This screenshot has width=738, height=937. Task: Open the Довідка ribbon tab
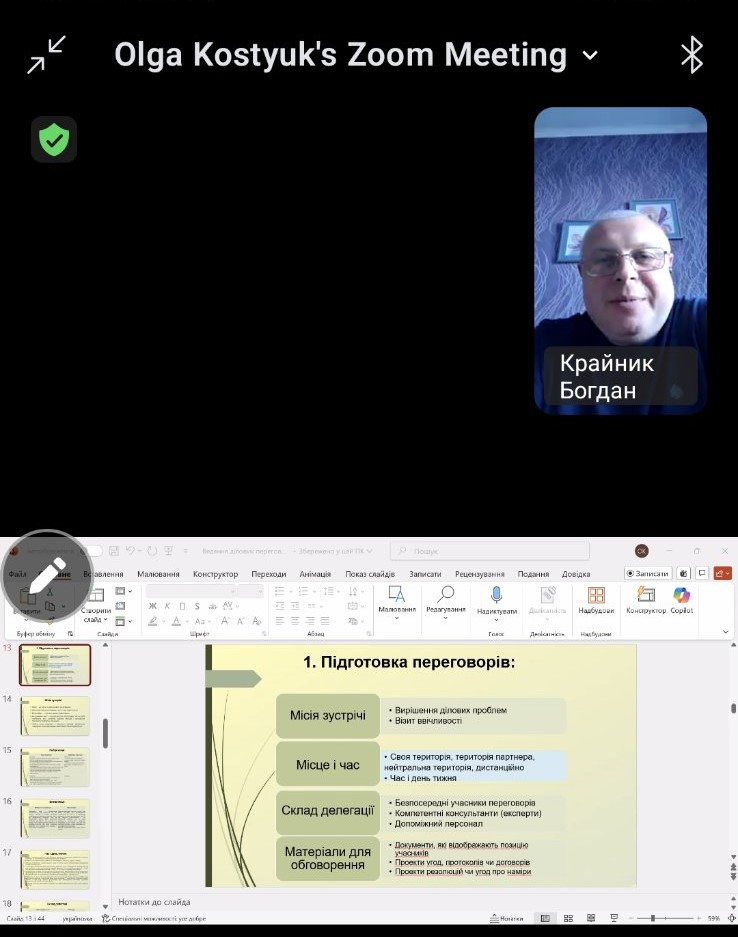[x=576, y=574]
